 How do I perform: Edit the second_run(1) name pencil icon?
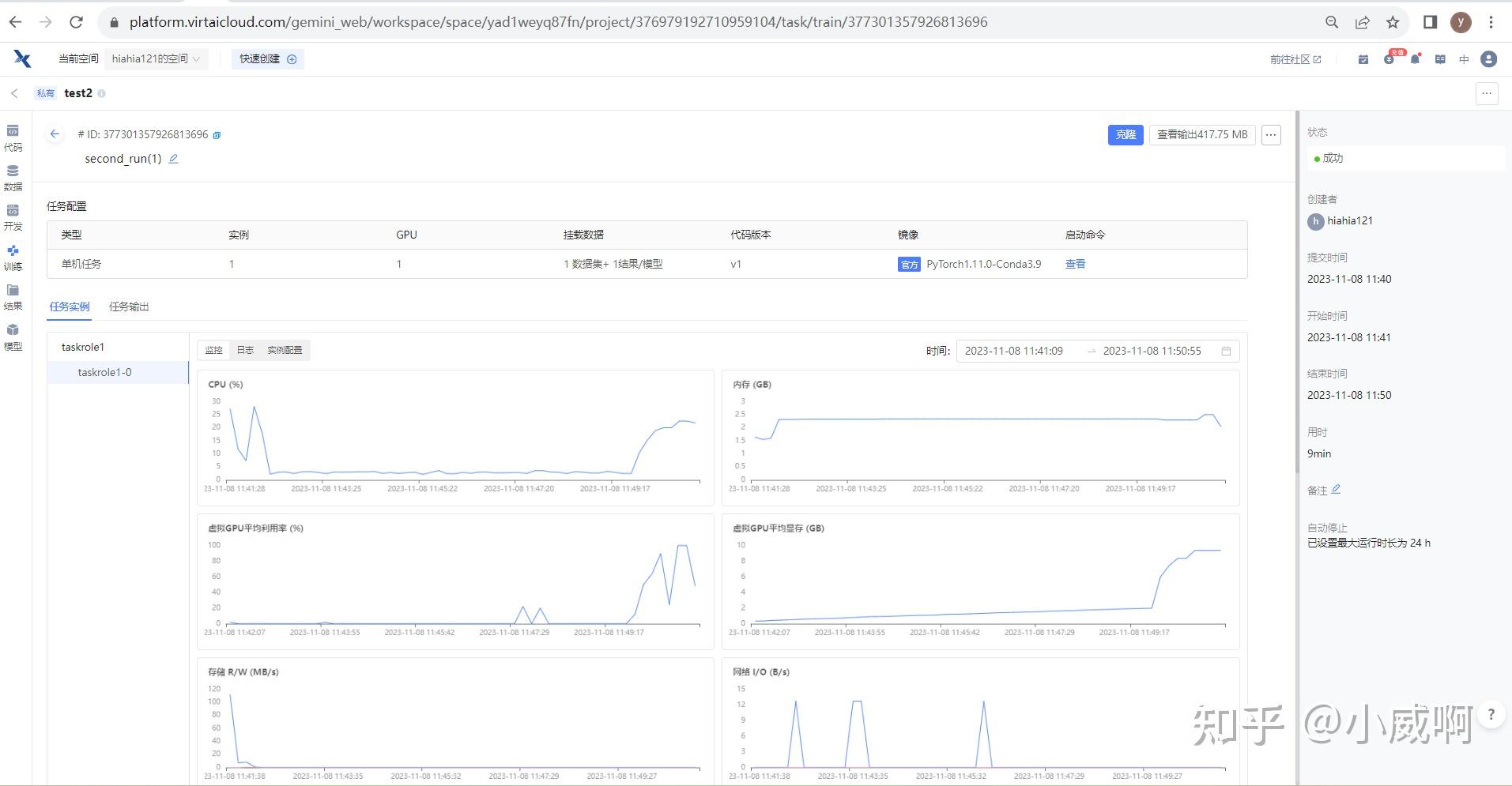(x=174, y=159)
